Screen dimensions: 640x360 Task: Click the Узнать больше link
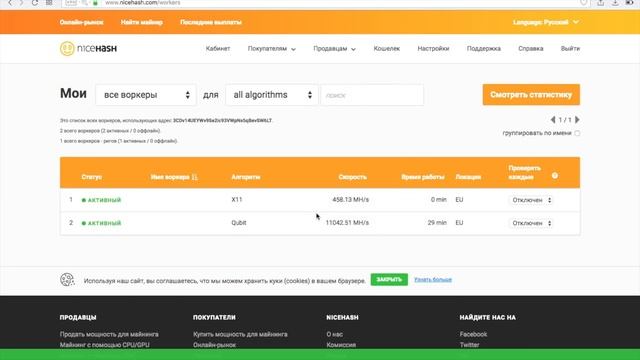(433, 280)
